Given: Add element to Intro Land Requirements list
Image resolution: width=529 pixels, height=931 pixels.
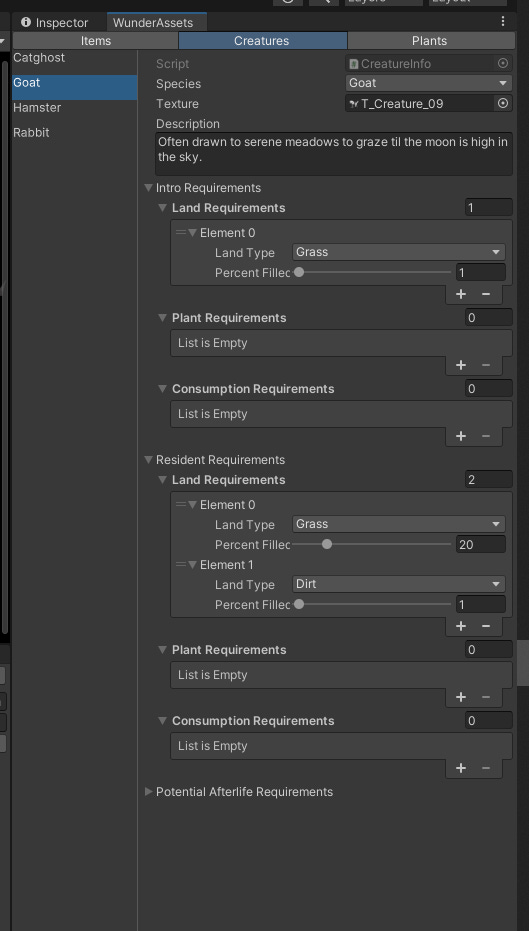Looking at the screenshot, I should point(461,294).
